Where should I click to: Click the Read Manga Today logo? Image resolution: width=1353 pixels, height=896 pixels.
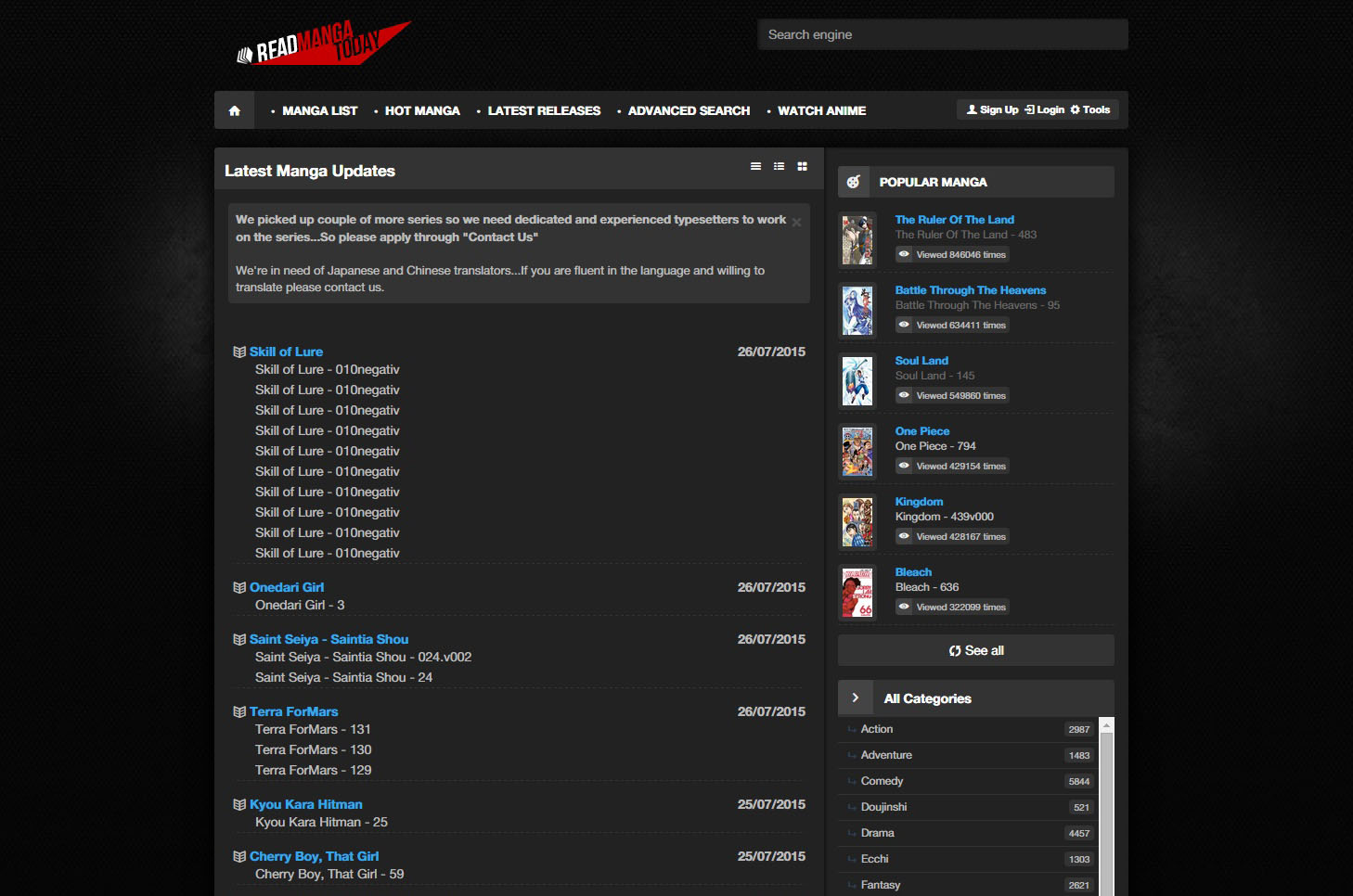(x=323, y=44)
